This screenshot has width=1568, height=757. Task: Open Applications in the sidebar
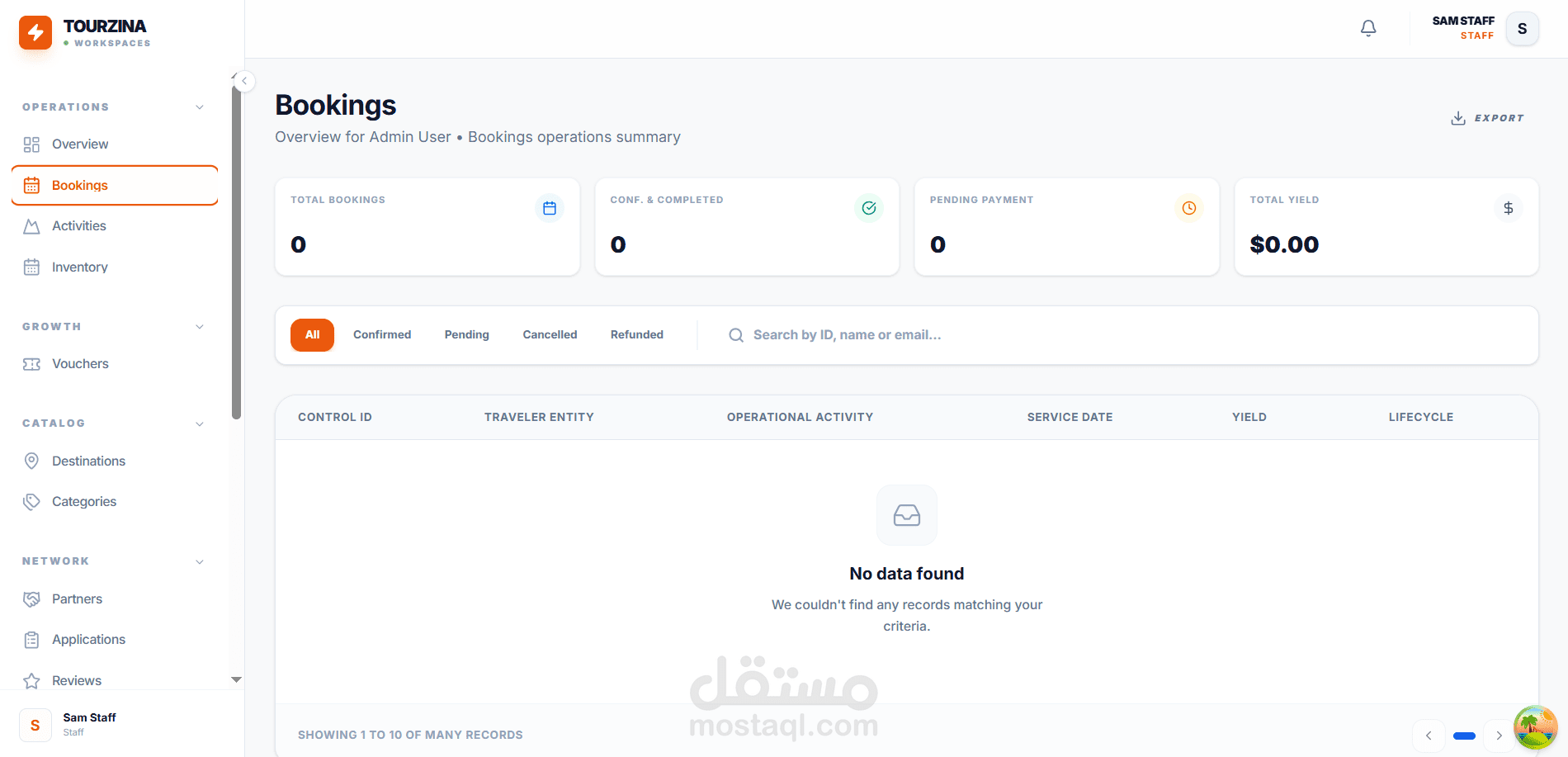[115, 640]
